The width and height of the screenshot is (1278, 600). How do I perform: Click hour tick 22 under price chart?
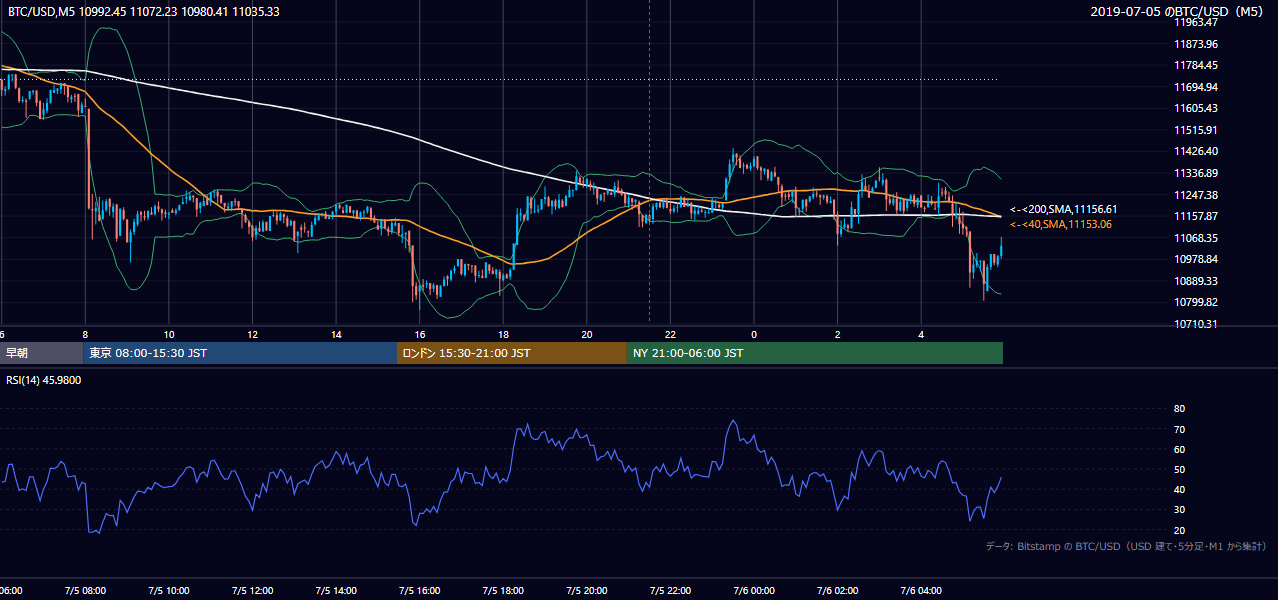[x=670, y=335]
